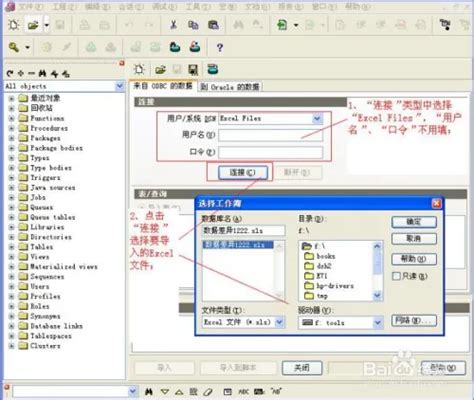The height and width of the screenshot is (400, 474).
Task: Open the Excel Files DSN dropdown
Action: (x=317, y=118)
